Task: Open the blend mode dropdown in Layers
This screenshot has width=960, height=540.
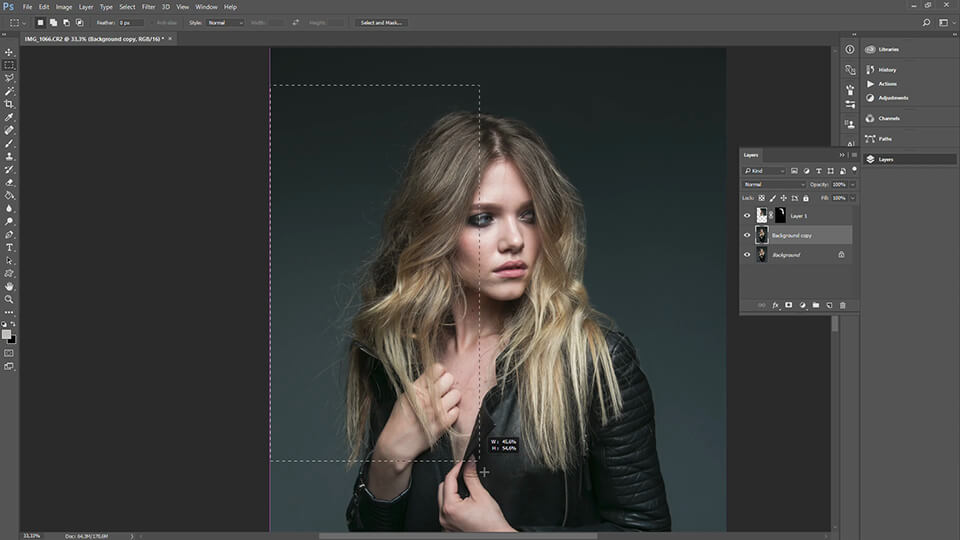Action: 774,184
